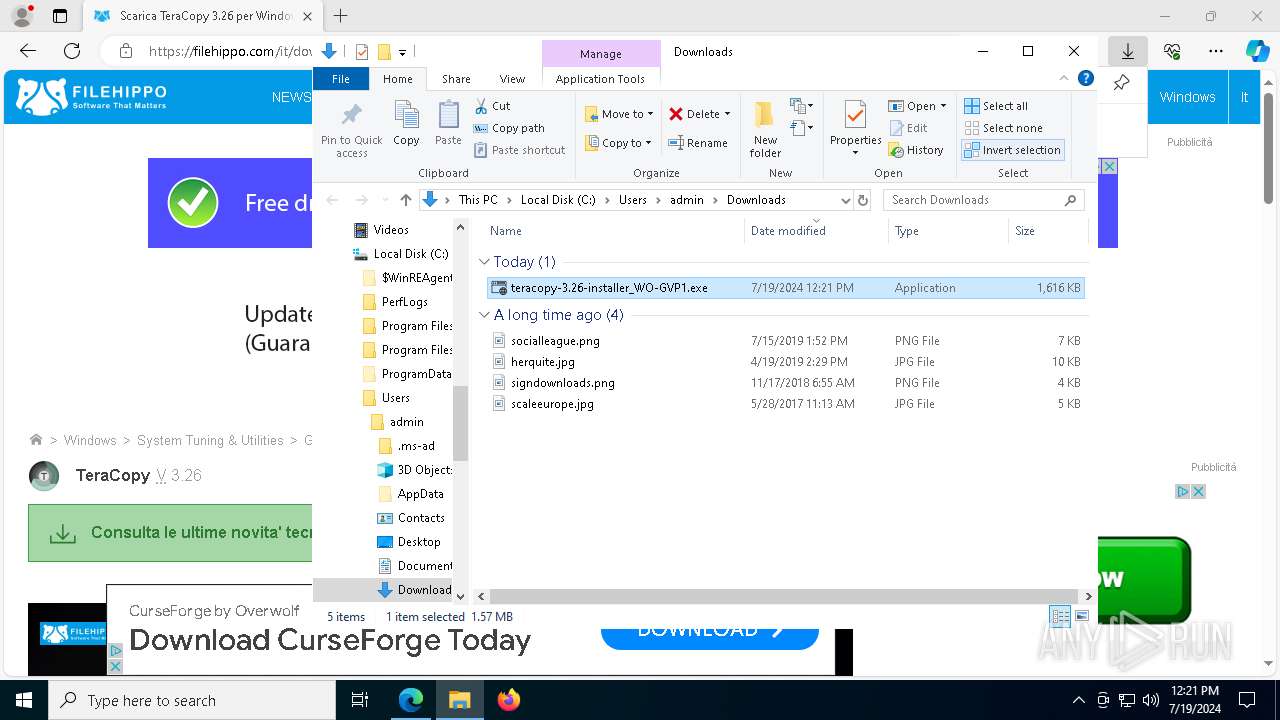Viewport: 1280px width, 720px height.
Task: Select herquite.jpg file
Action: (x=785, y=362)
